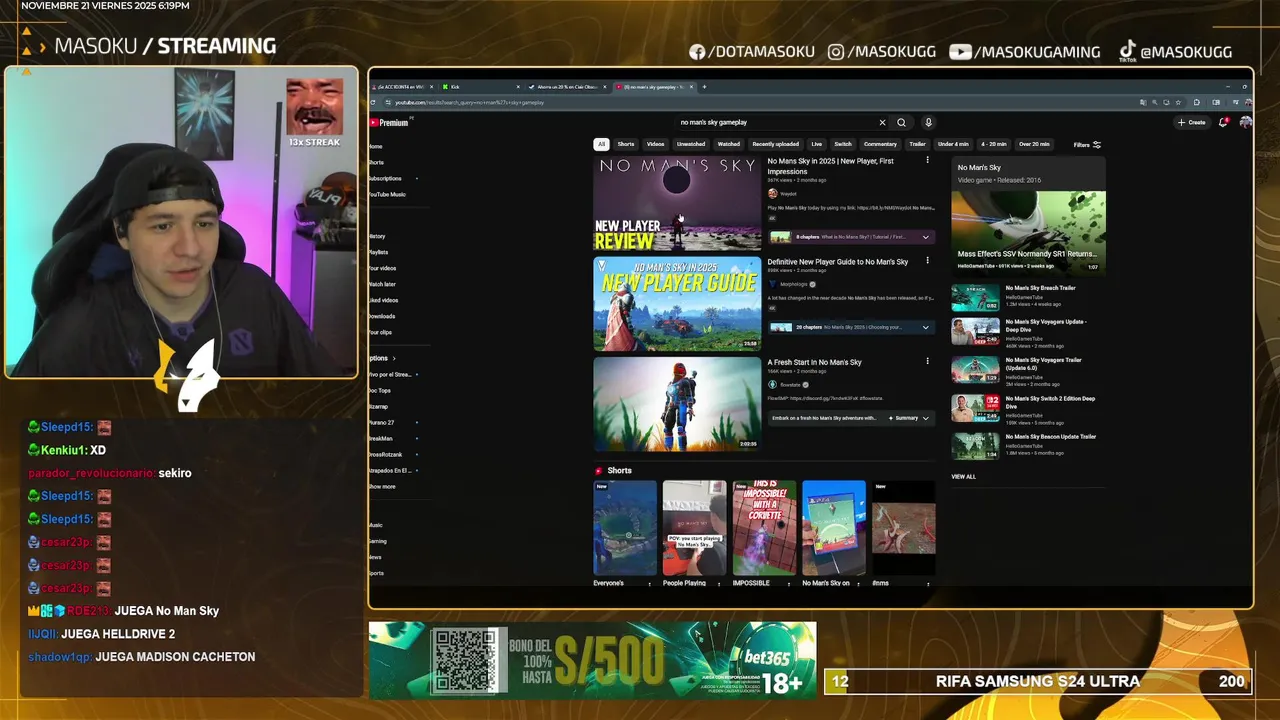1280x720 pixels.
Task: Select the Recently uploaded filter chip
Action: (776, 144)
